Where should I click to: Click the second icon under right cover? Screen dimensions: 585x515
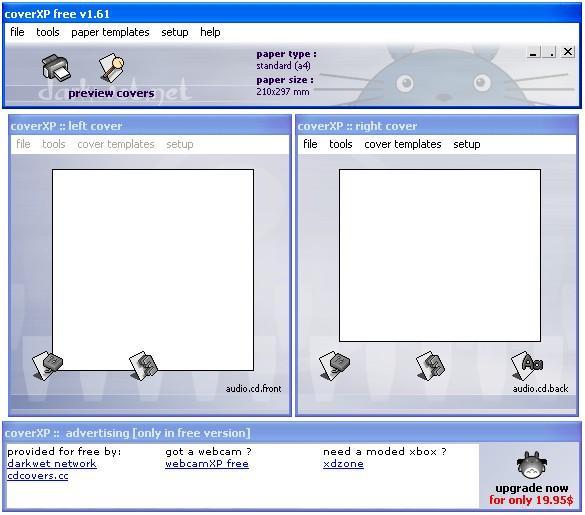(x=430, y=365)
